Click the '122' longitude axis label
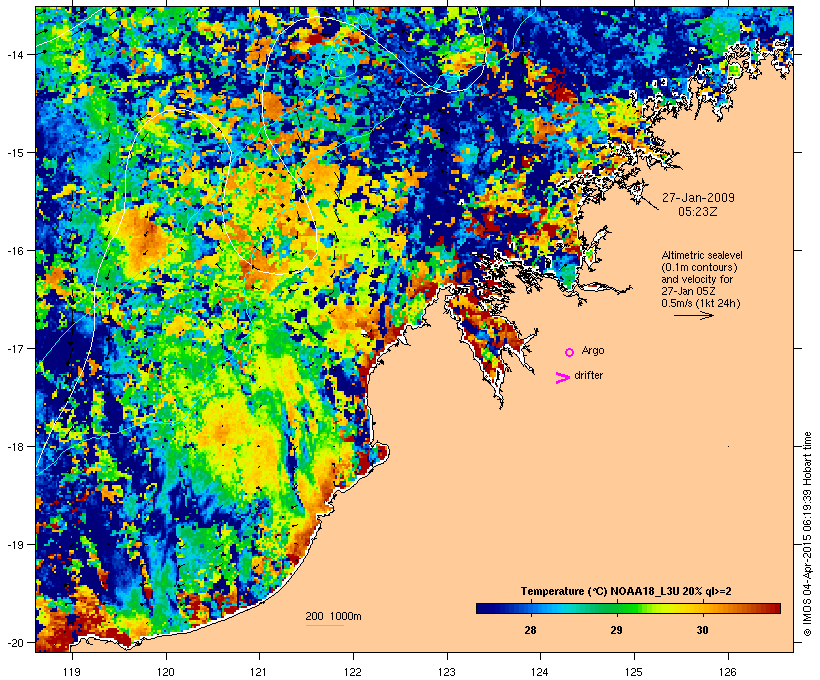820x680 pixels. click(353, 672)
